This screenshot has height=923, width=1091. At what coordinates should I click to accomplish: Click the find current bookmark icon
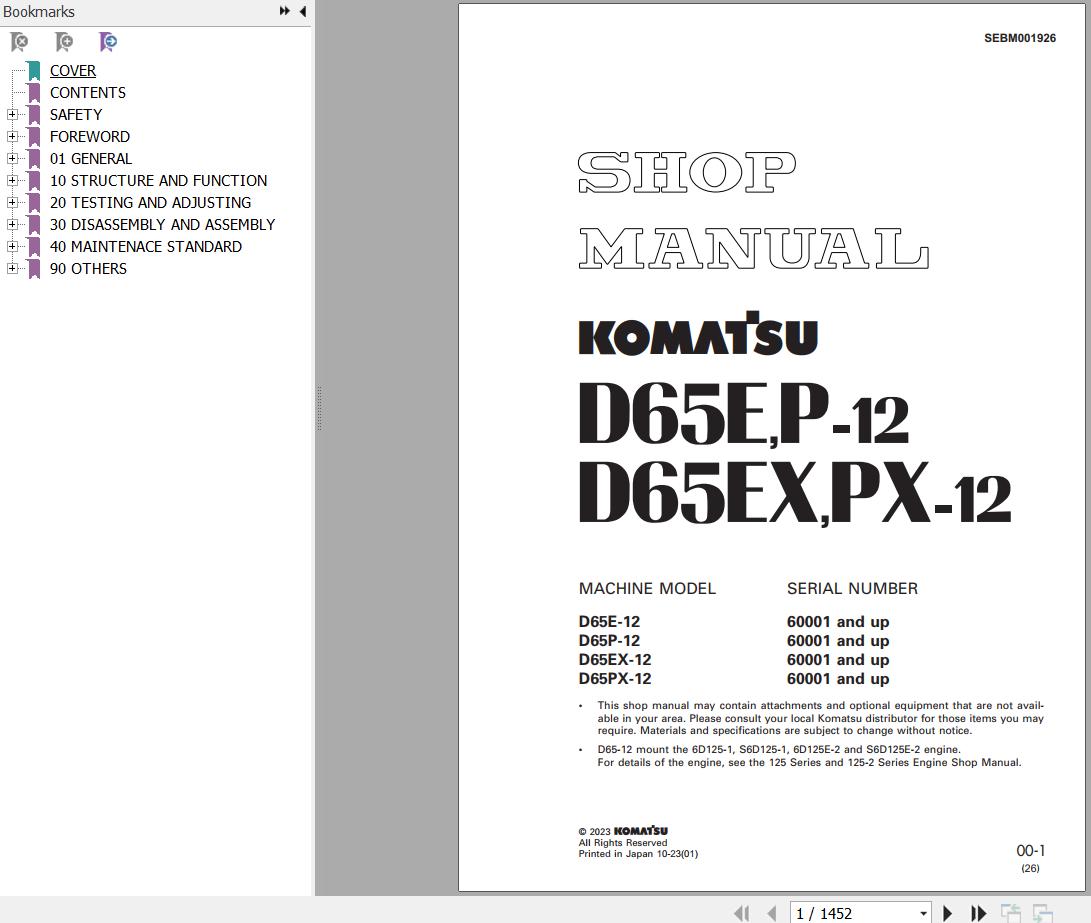click(x=108, y=42)
